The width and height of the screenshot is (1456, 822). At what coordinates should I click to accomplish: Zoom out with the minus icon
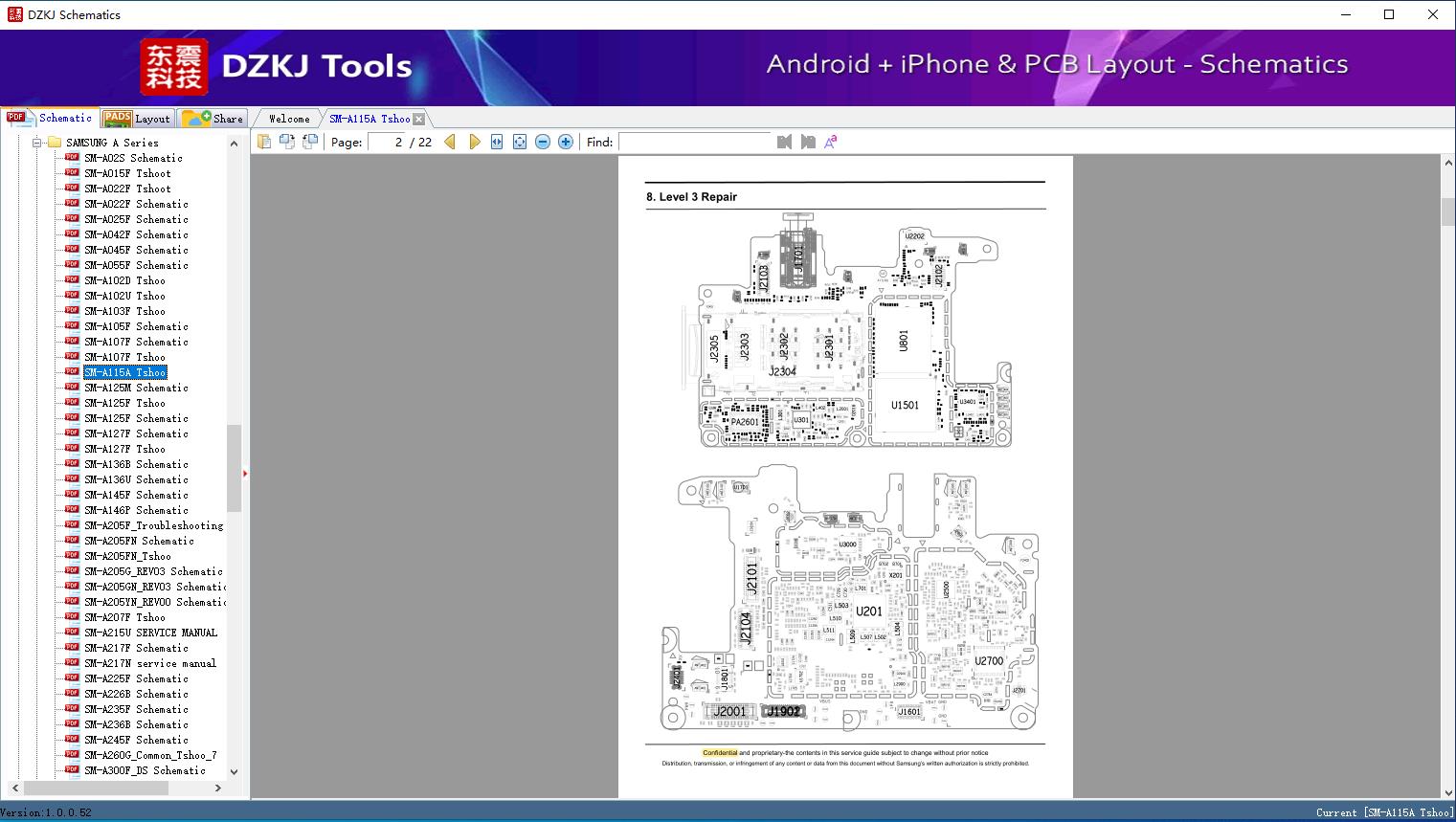[543, 142]
